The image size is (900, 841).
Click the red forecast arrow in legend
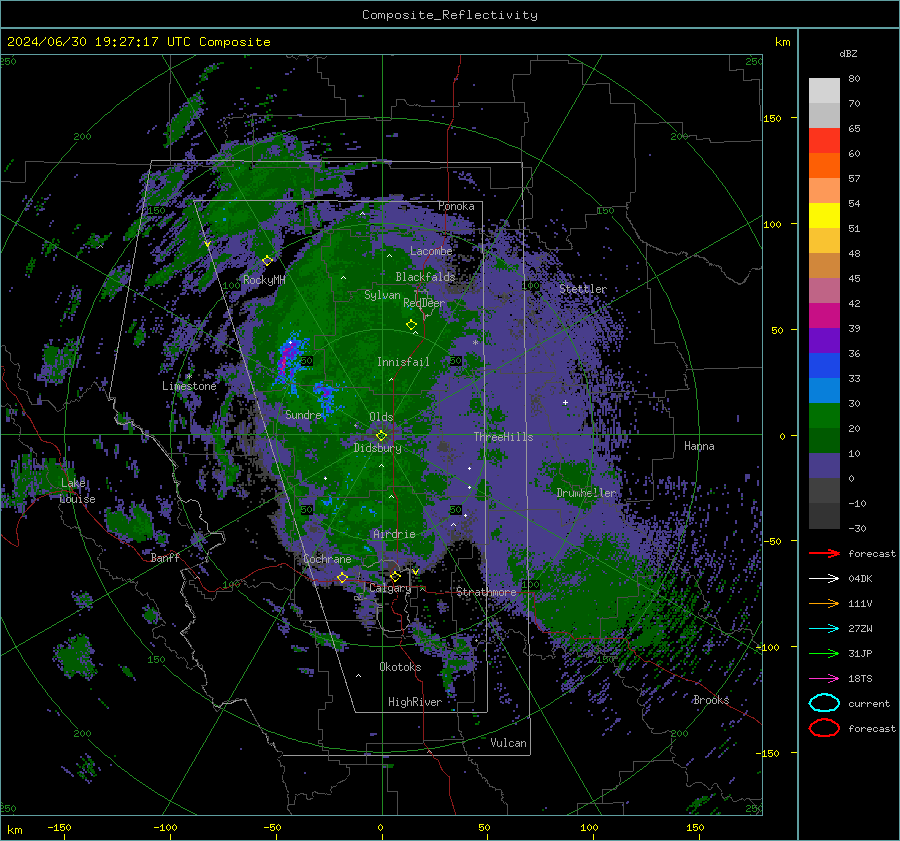[824, 553]
